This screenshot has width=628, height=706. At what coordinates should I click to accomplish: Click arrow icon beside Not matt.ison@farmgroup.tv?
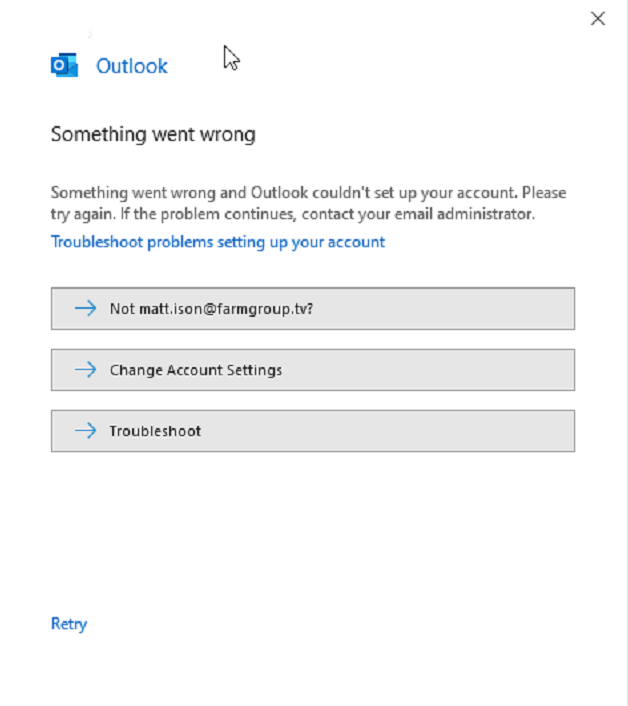pos(86,308)
